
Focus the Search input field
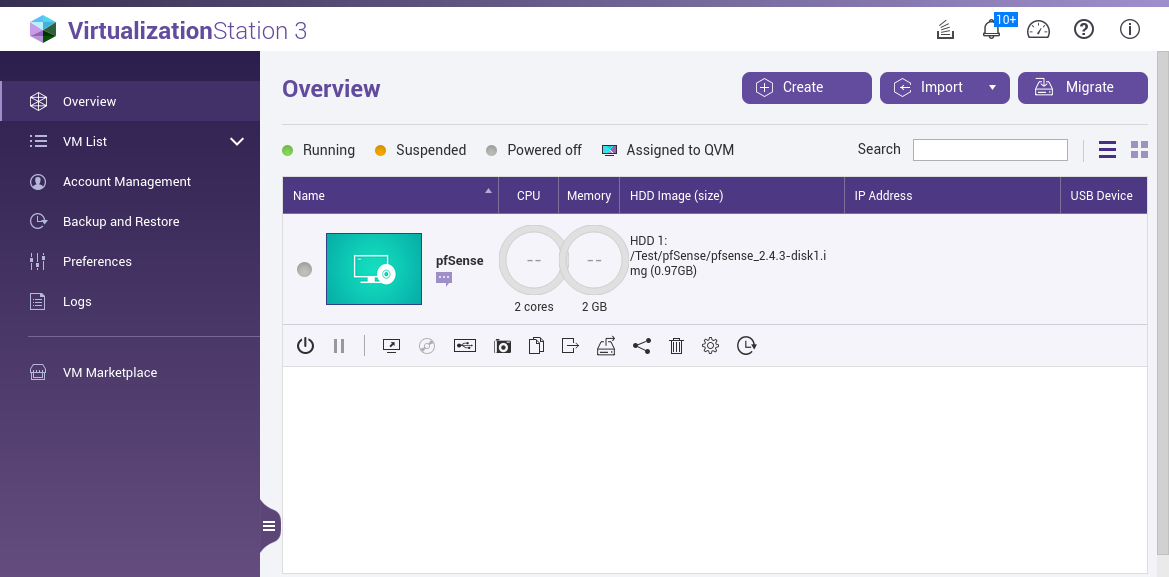(990, 150)
